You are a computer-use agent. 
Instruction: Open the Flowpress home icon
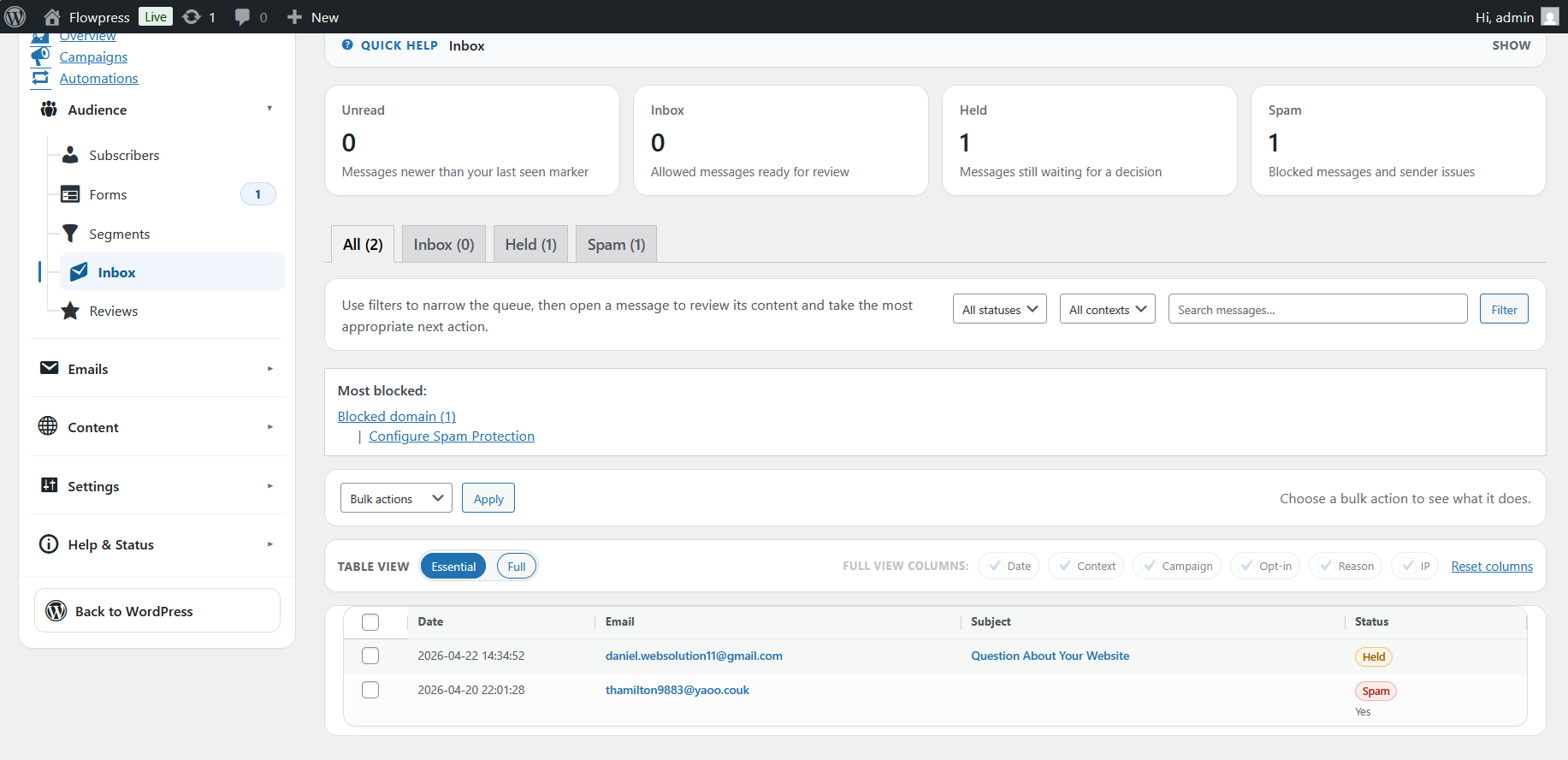tap(52, 17)
